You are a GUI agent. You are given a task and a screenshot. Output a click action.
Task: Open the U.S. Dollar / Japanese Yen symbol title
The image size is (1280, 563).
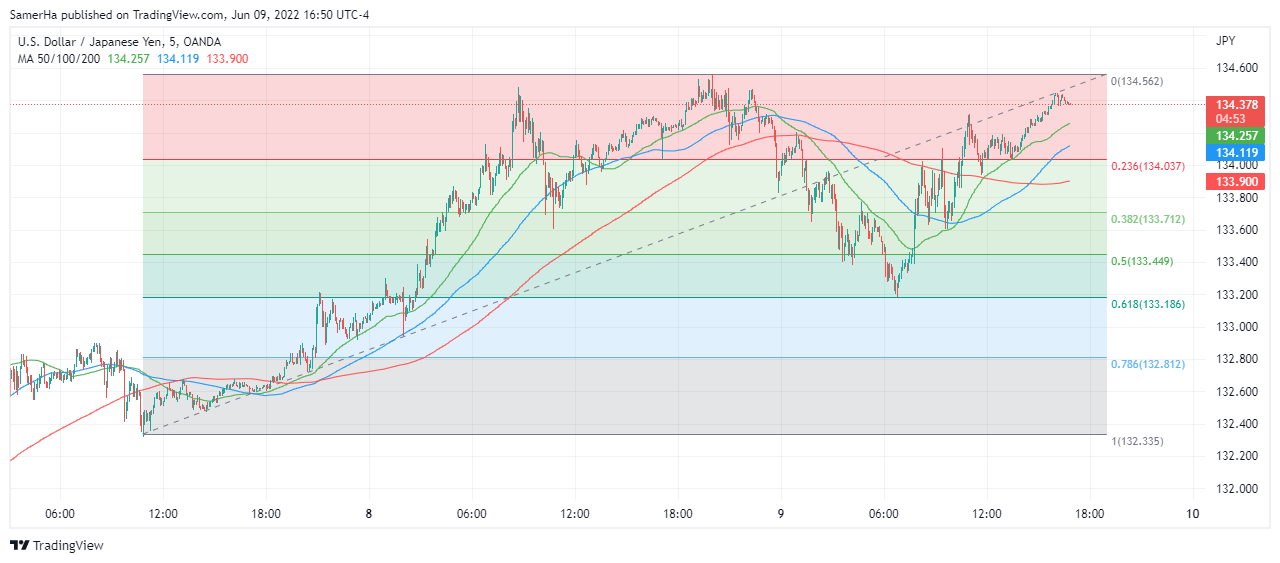tap(119, 42)
